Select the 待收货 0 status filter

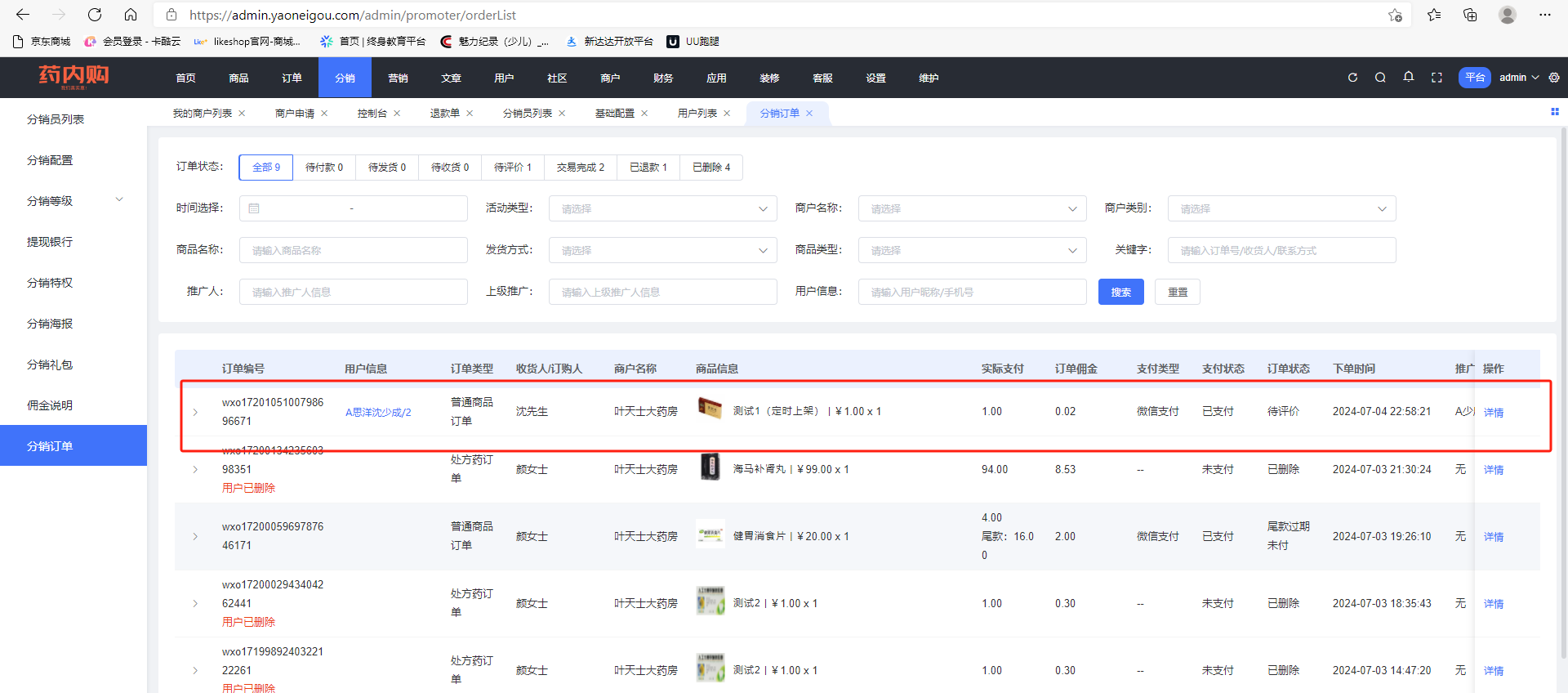tap(450, 168)
